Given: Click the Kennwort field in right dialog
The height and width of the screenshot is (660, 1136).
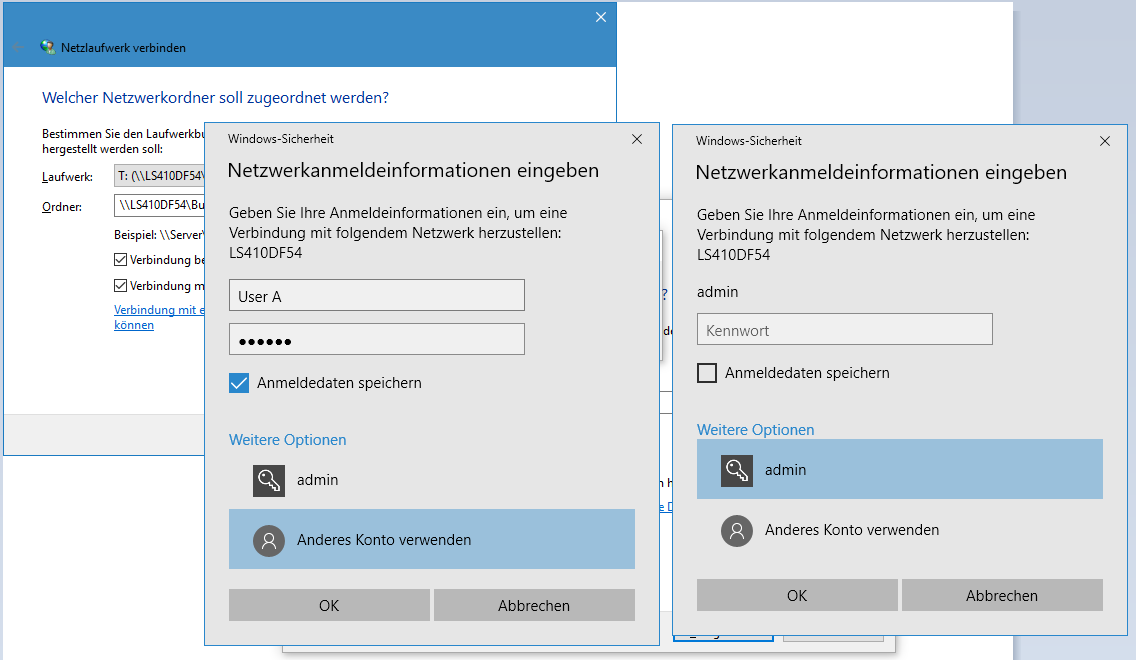Looking at the screenshot, I should pos(845,330).
